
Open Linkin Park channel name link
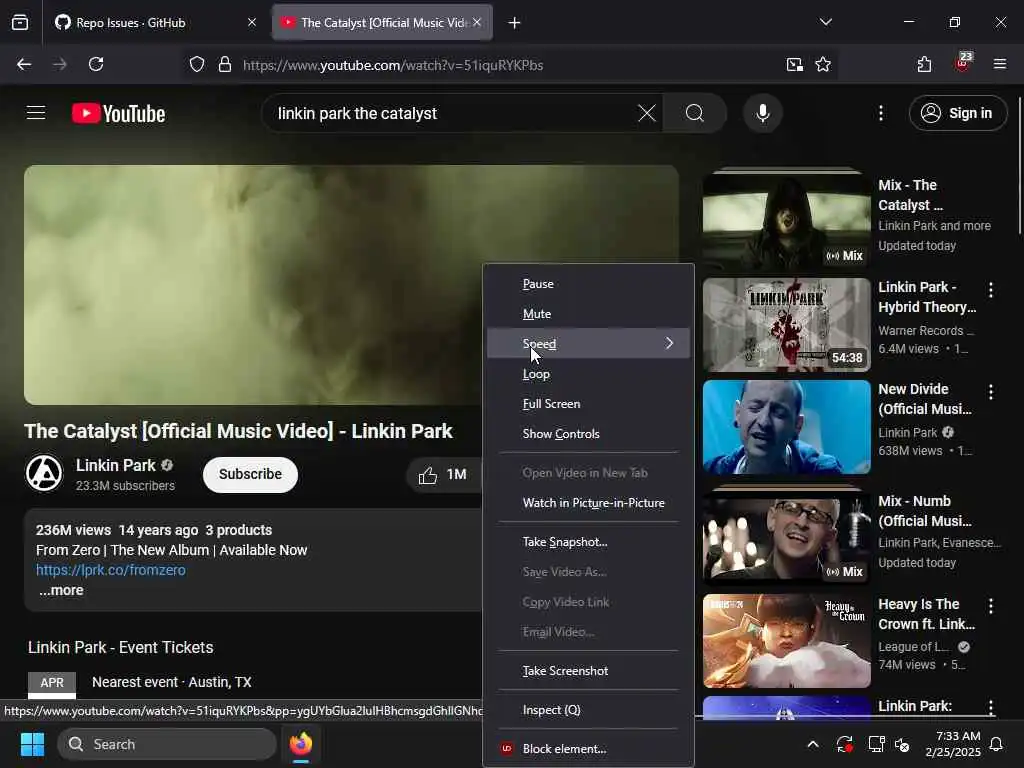coord(116,465)
